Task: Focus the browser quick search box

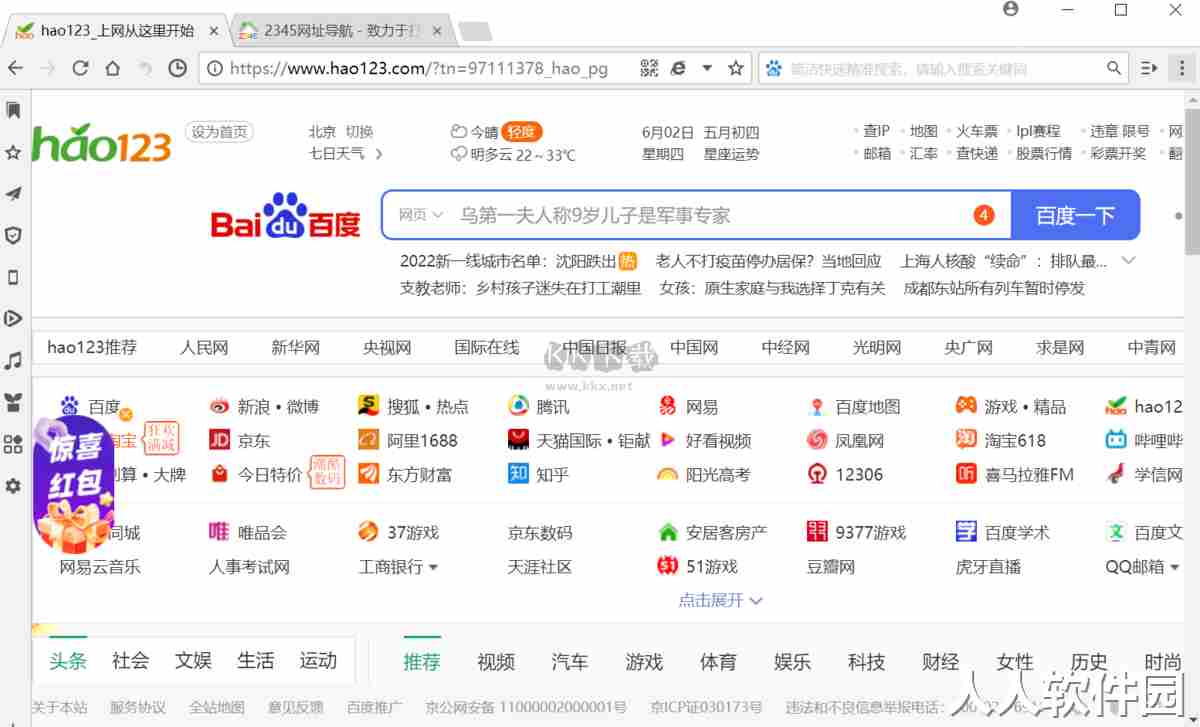Action: coord(941,69)
